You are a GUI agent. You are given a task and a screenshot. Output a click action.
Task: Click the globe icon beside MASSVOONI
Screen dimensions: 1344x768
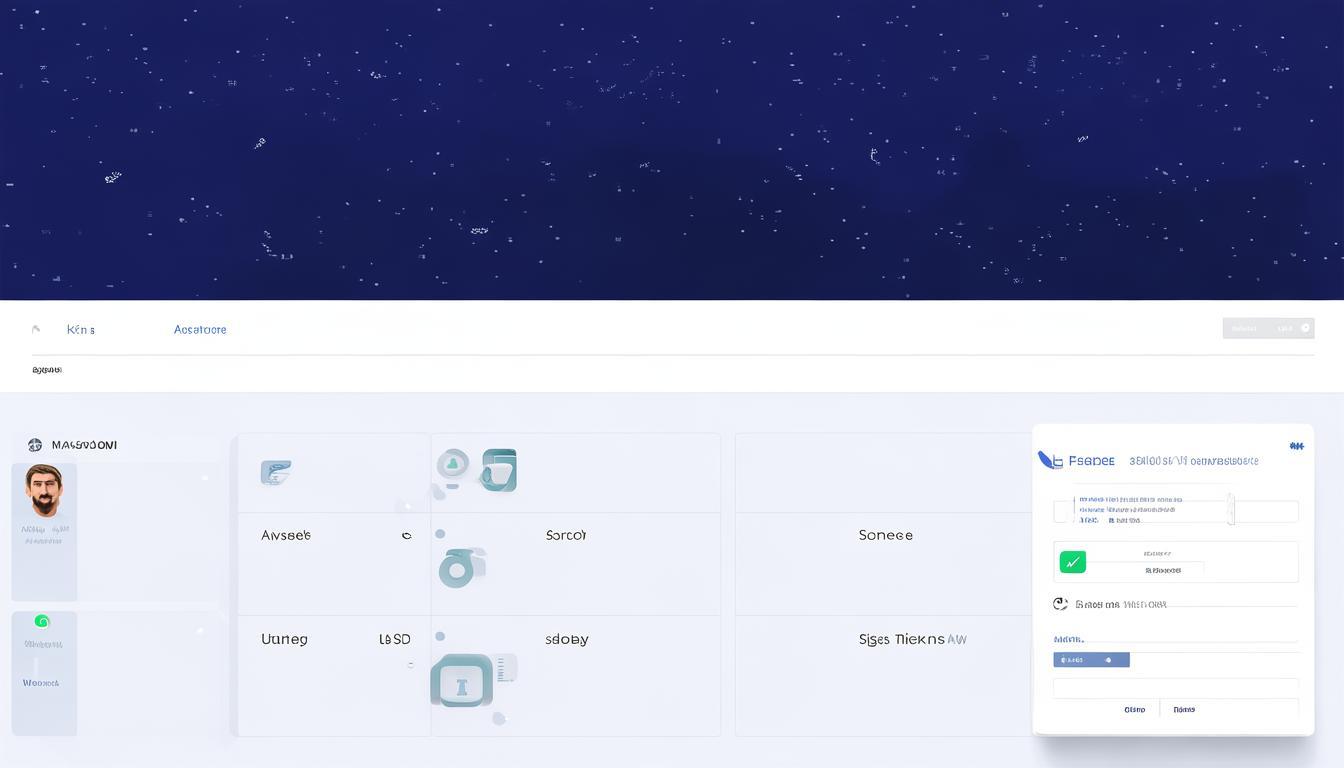pos(35,445)
